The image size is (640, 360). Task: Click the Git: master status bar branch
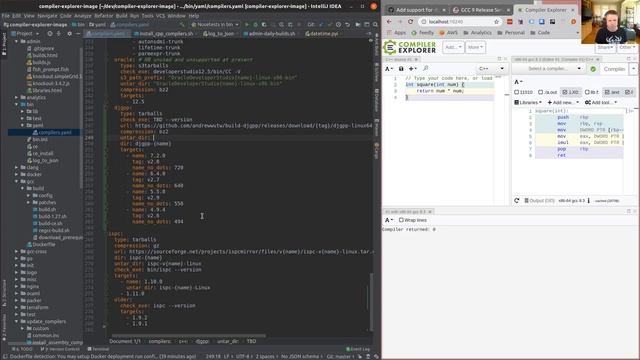tap(341, 356)
